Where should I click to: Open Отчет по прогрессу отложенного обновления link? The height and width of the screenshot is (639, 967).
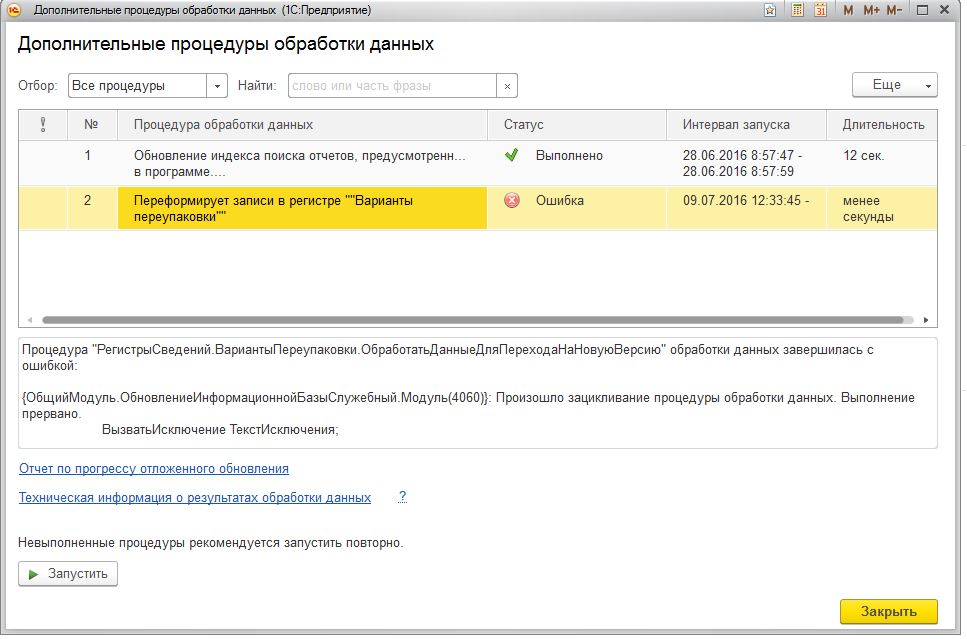154,468
